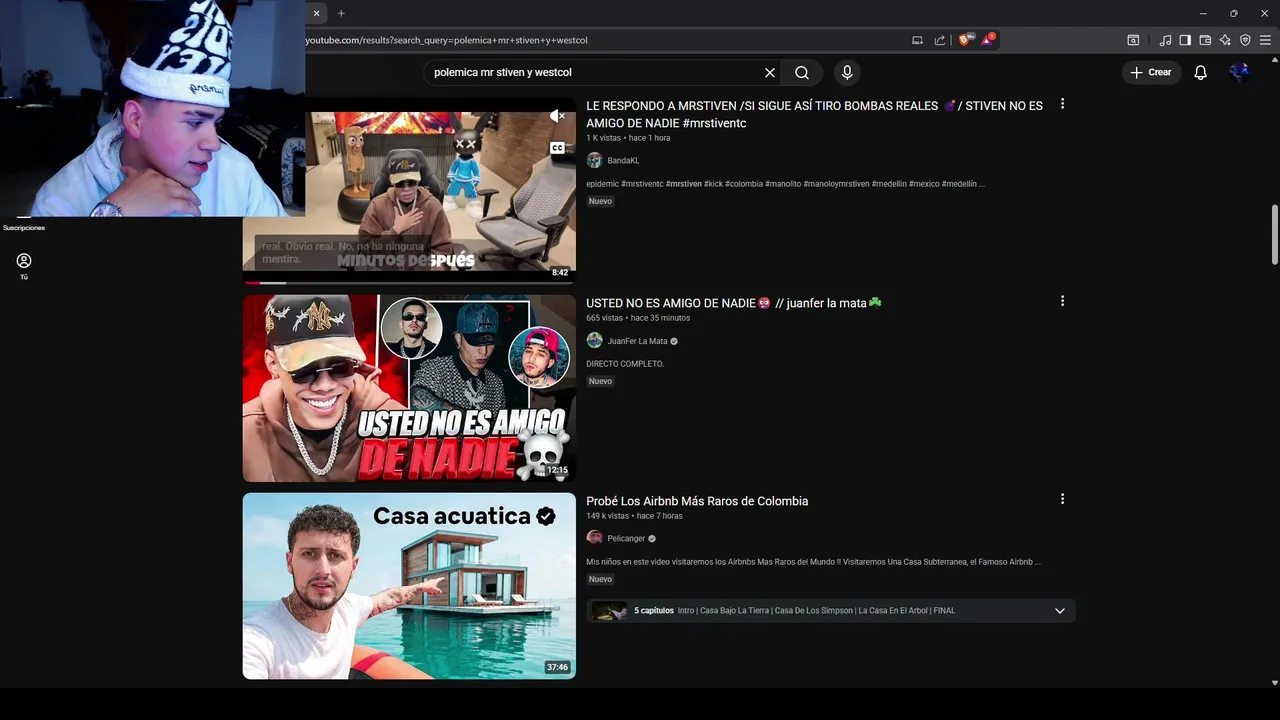Viewport: 1280px width, 720px height.
Task: Click the address bar URL
Action: pos(446,40)
